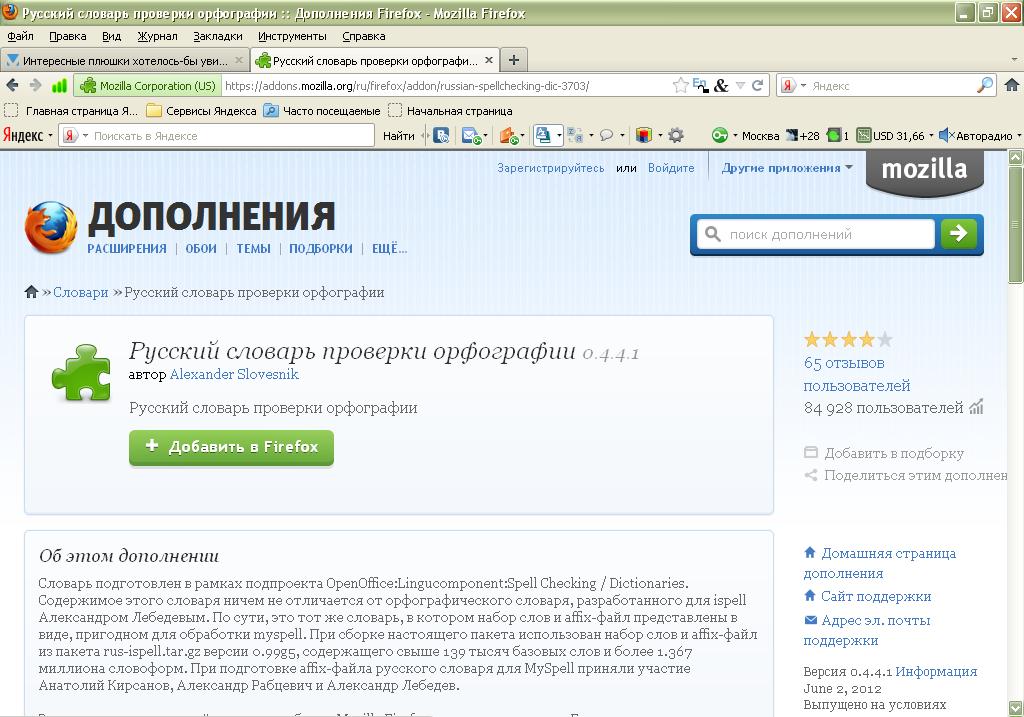
Task: Open the 65 отзывов пользователей link
Action: click(x=857, y=374)
